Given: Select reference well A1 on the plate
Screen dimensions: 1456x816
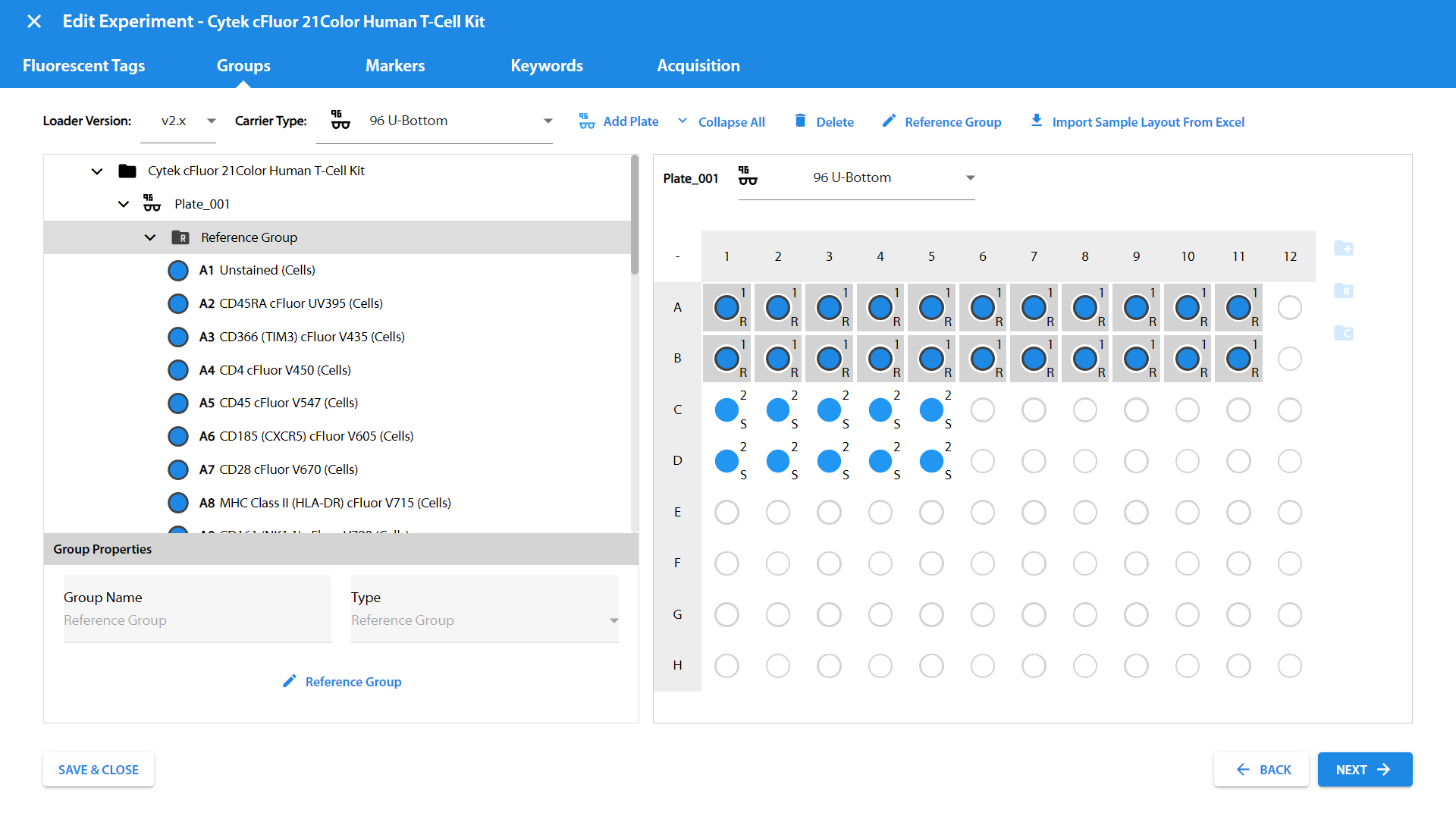Looking at the screenshot, I should click(x=726, y=307).
